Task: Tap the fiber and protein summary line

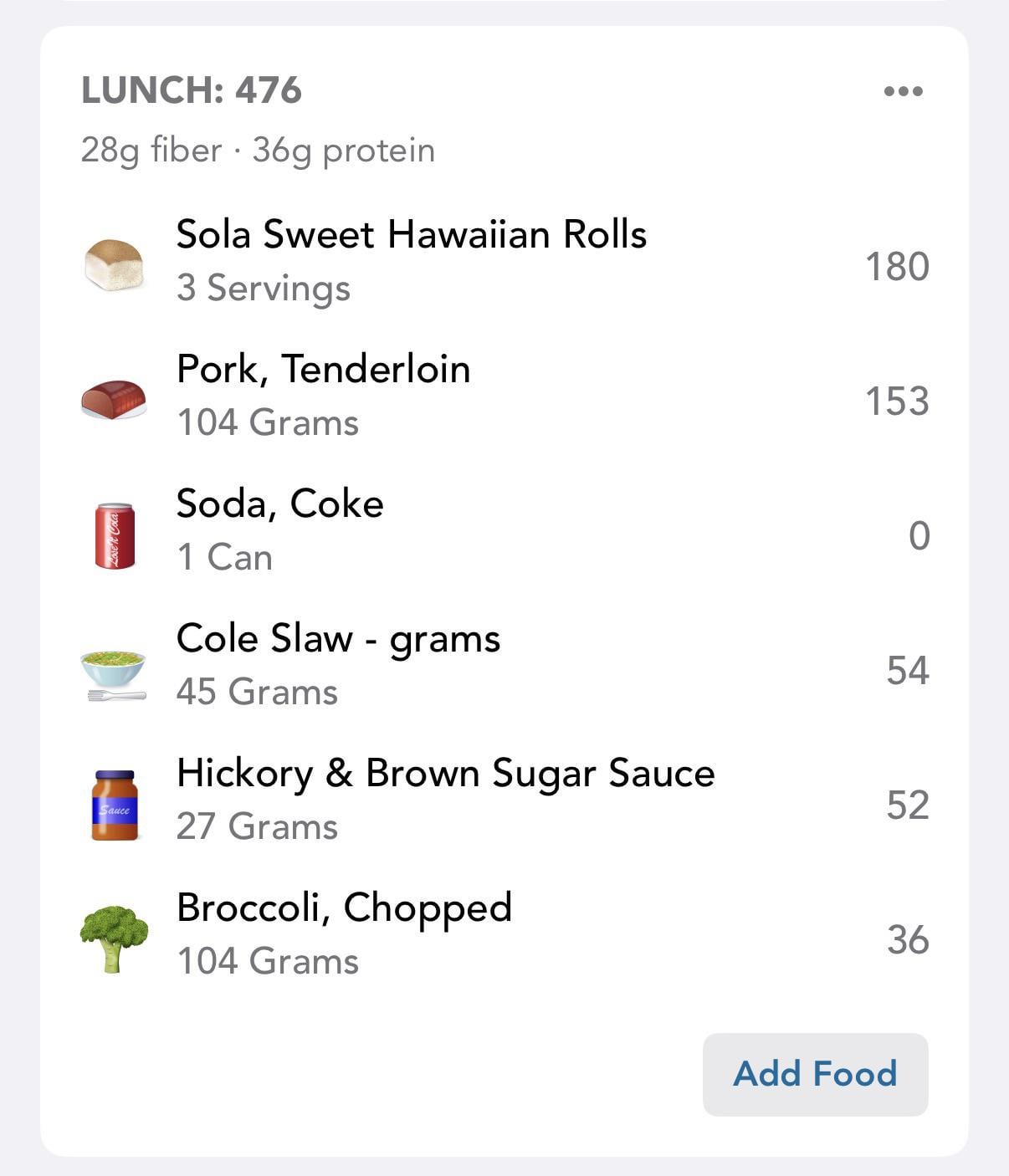Action: [258, 151]
